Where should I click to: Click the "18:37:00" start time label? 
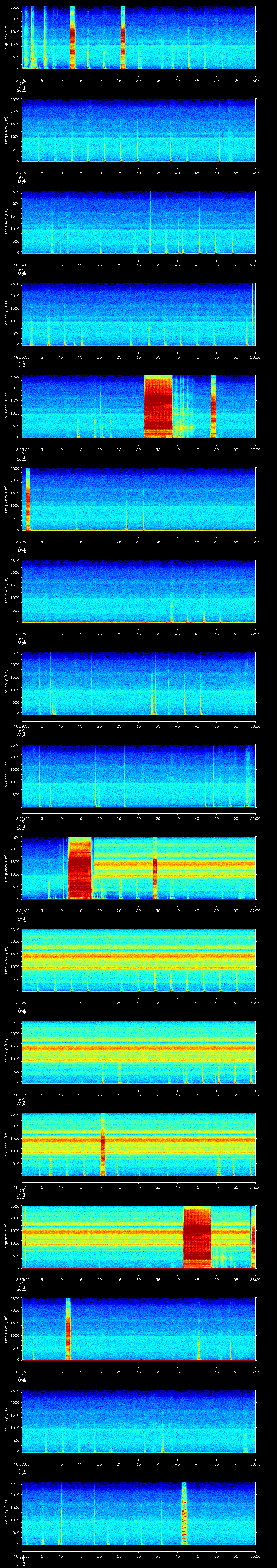21,1464
